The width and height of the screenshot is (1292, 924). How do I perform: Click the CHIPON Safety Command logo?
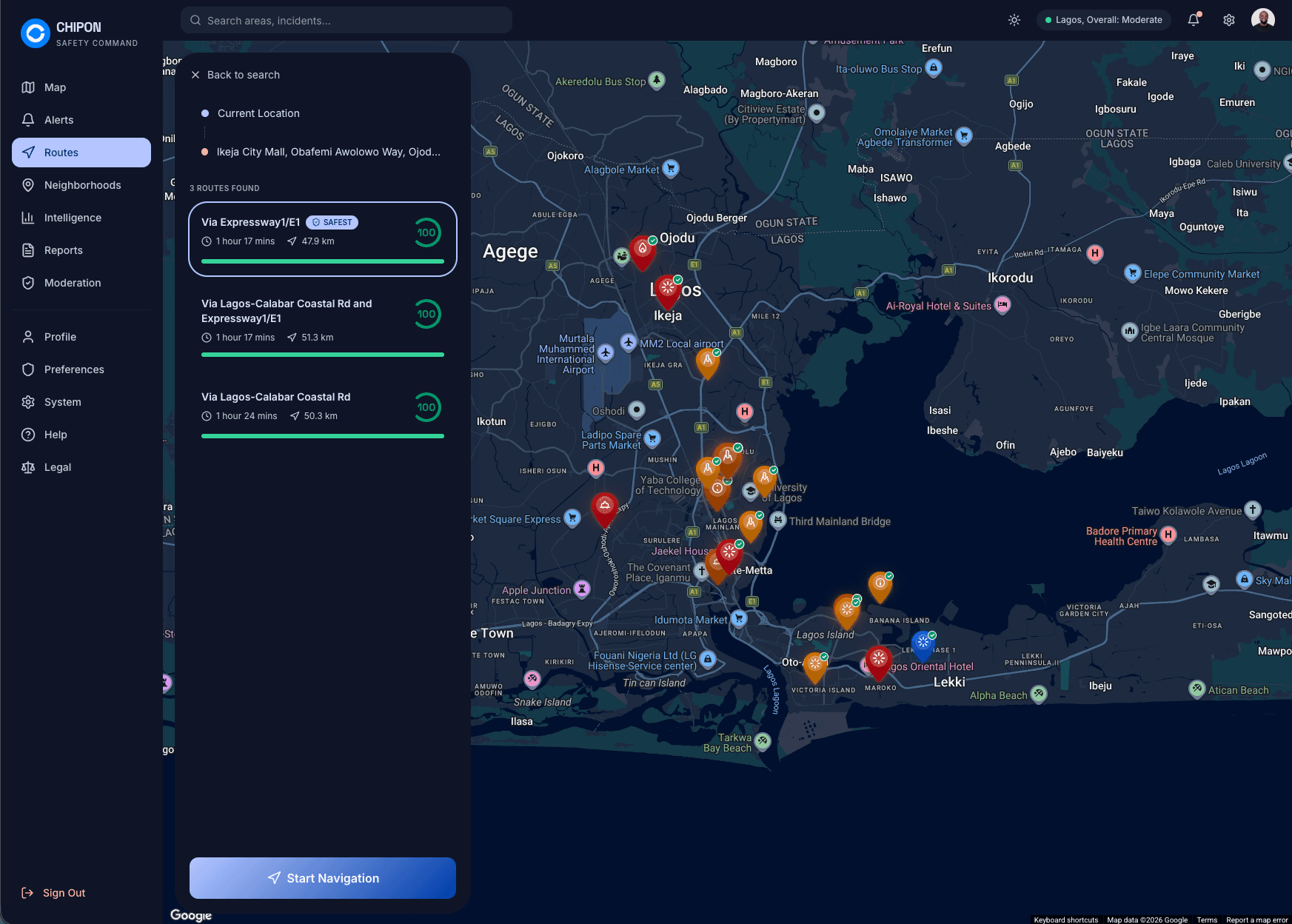[x=78, y=33]
